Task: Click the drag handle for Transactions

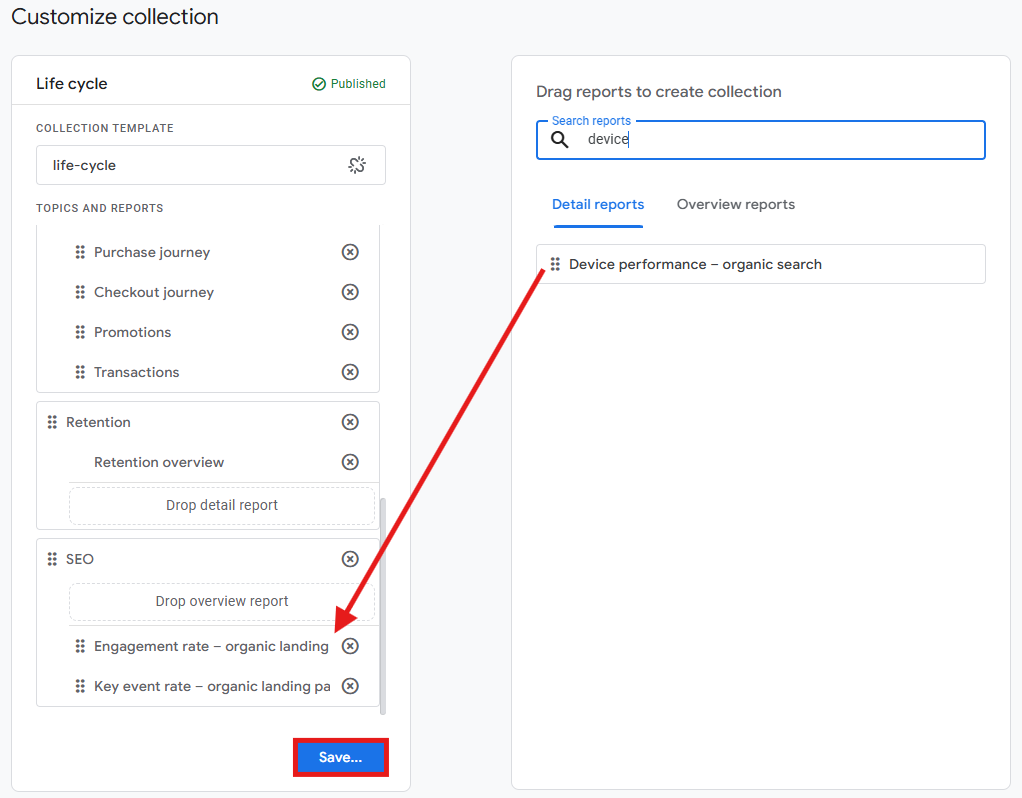Action: click(x=80, y=372)
